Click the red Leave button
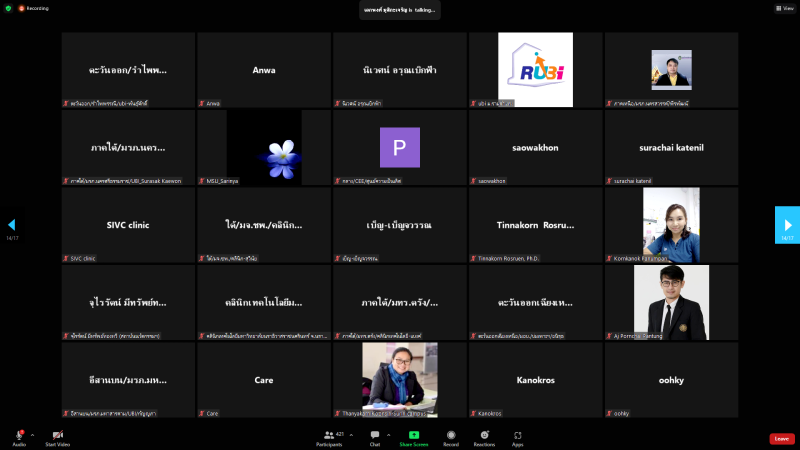The image size is (800, 450). pos(782,439)
